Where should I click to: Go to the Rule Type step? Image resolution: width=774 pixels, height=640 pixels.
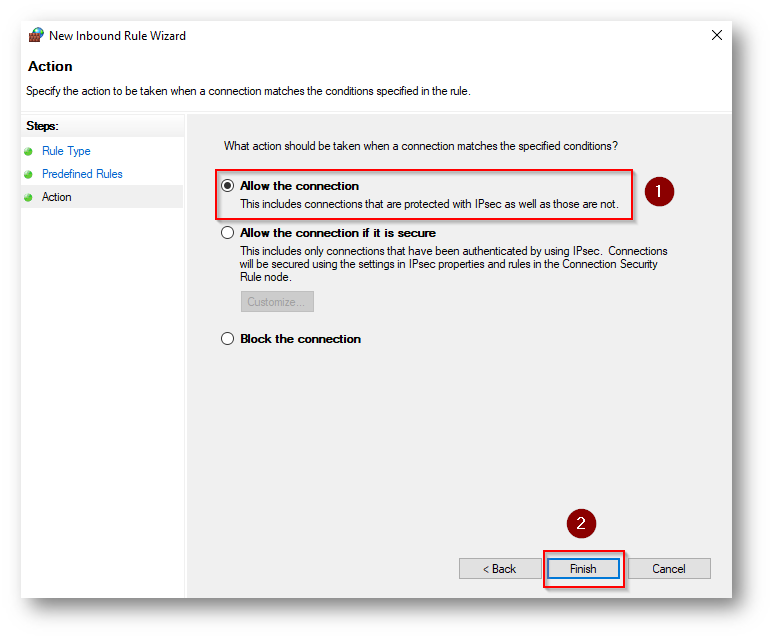click(66, 151)
